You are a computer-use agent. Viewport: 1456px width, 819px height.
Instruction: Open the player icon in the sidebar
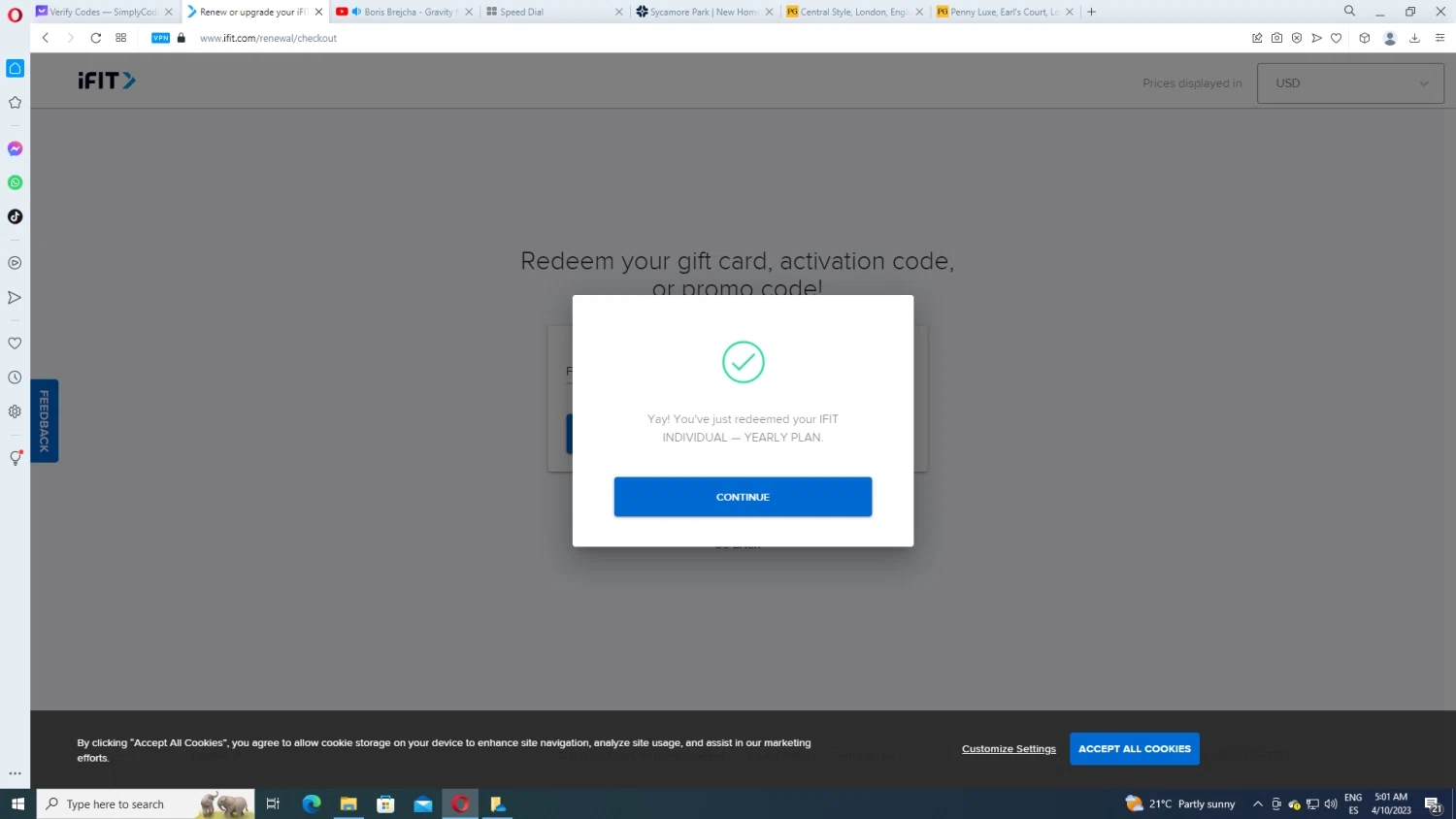[x=15, y=263]
